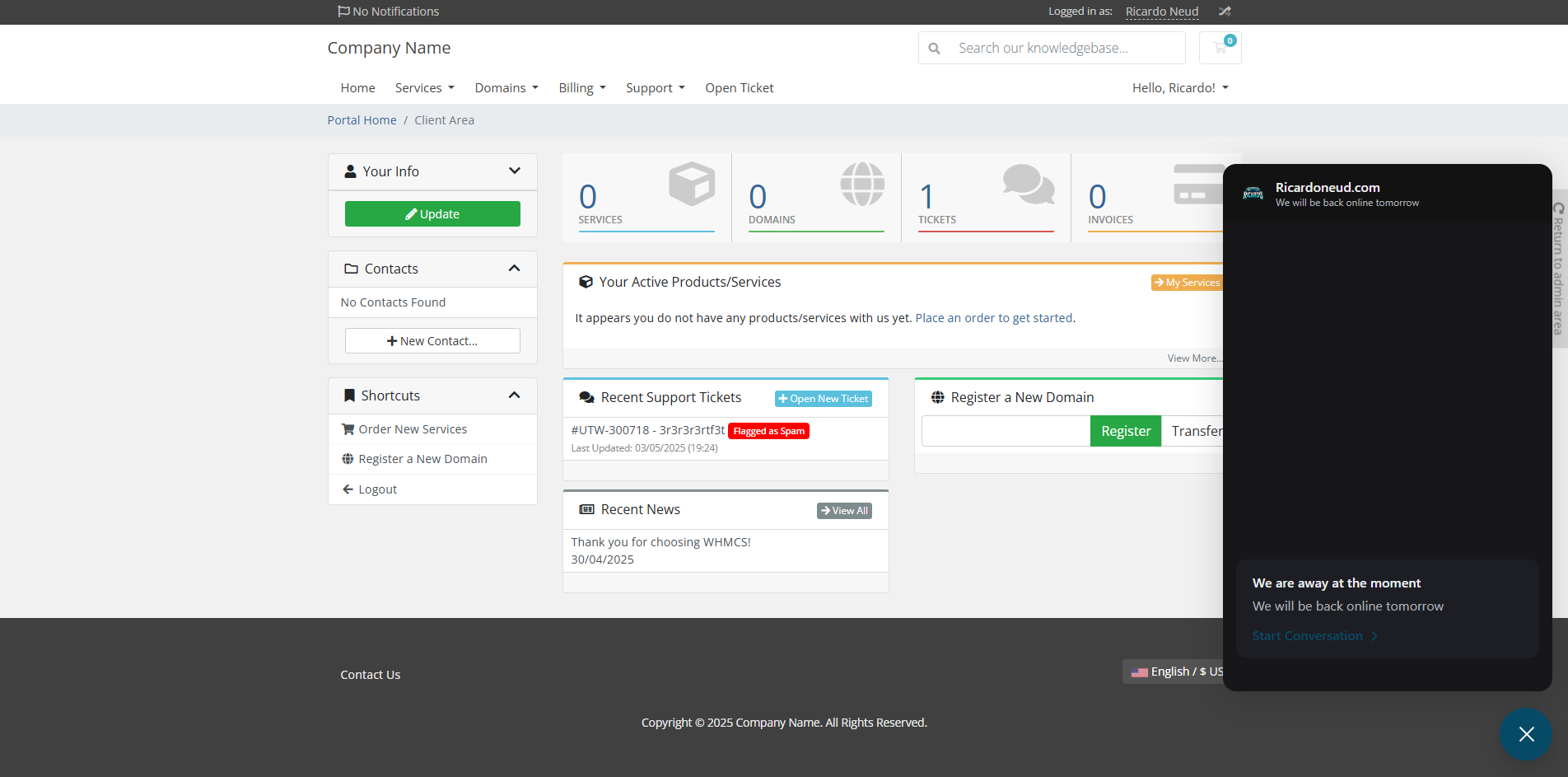The width and height of the screenshot is (1568, 777).
Task: Click the search magnifier icon
Action: pyautogui.click(x=934, y=49)
